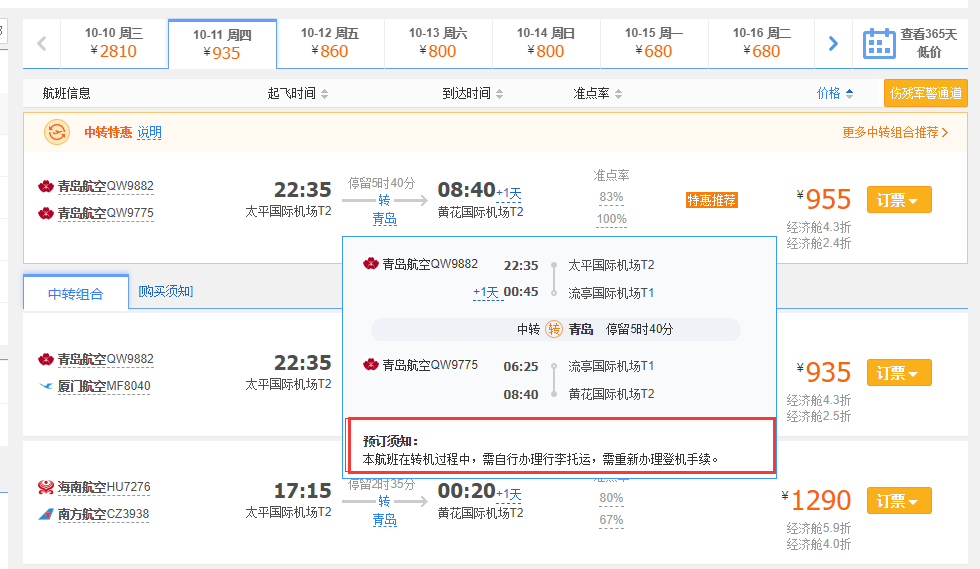Image resolution: width=980 pixels, height=569 pixels.
Task: Click Hainan Airlines logo beside HU7276
Action: pyautogui.click(x=46, y=487)
